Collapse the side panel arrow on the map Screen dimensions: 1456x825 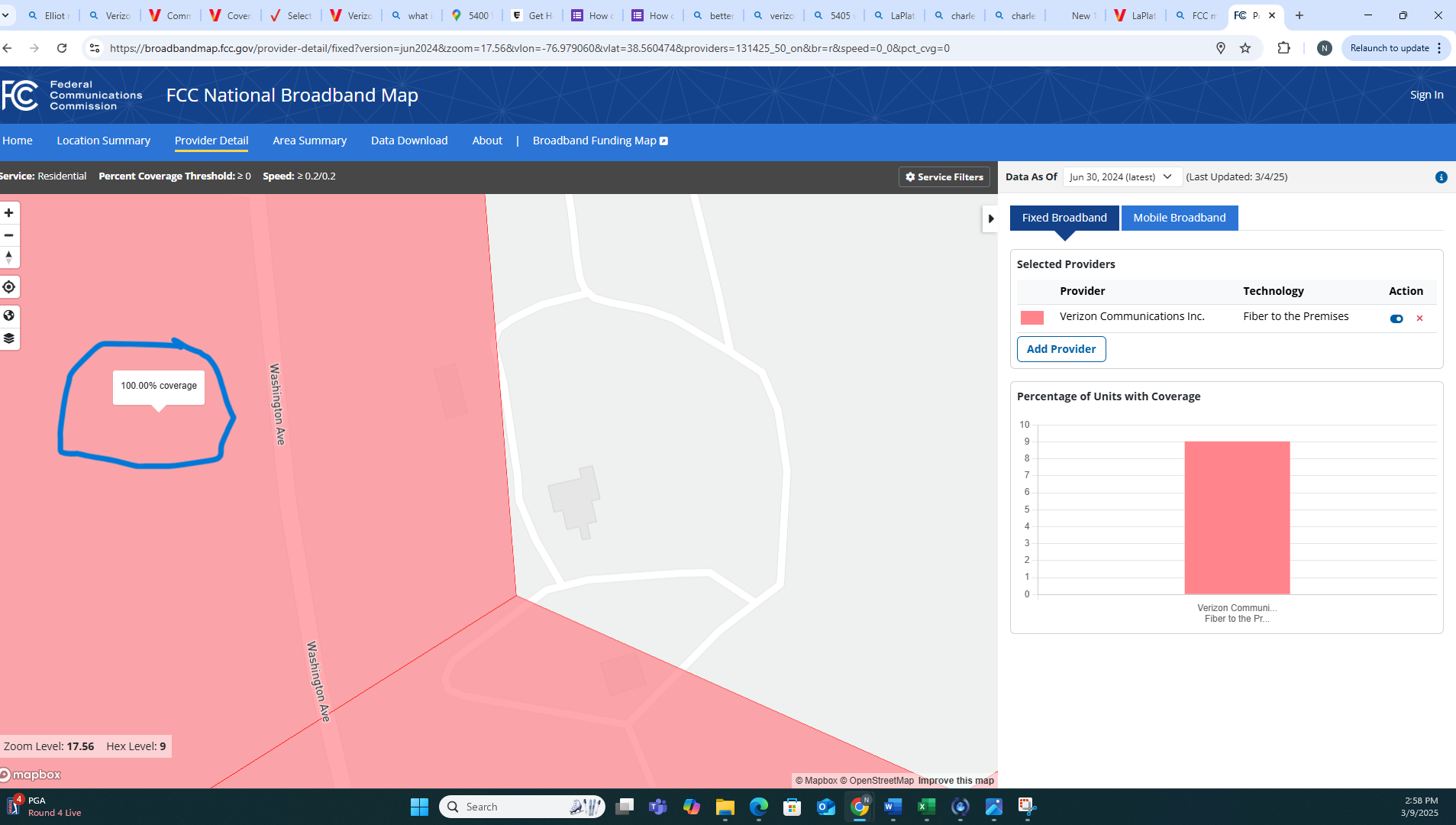990,218
